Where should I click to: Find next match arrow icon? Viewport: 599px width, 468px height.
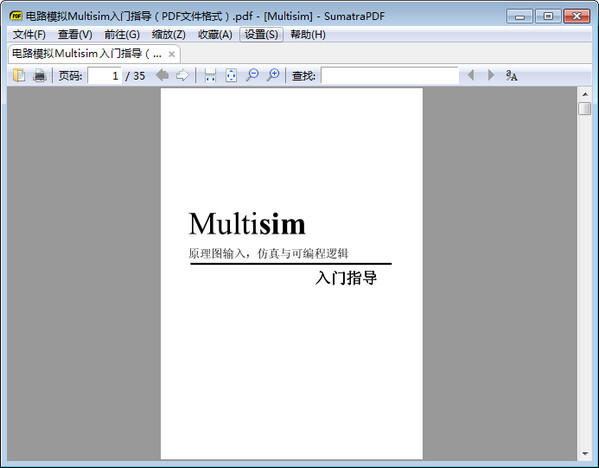point(491,75)
